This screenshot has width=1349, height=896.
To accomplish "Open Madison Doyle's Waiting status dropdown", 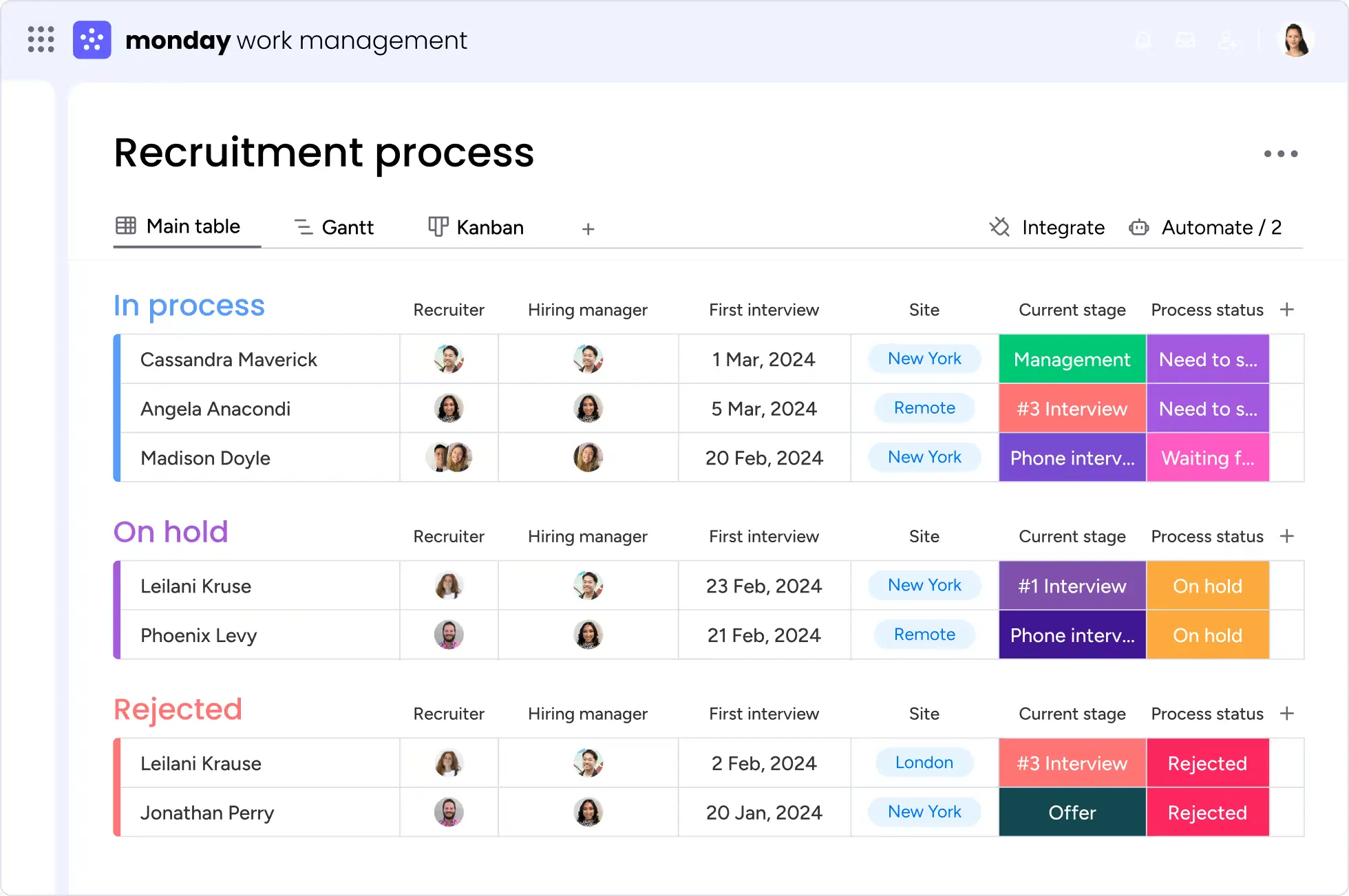I will click(x=1207, y=458).
